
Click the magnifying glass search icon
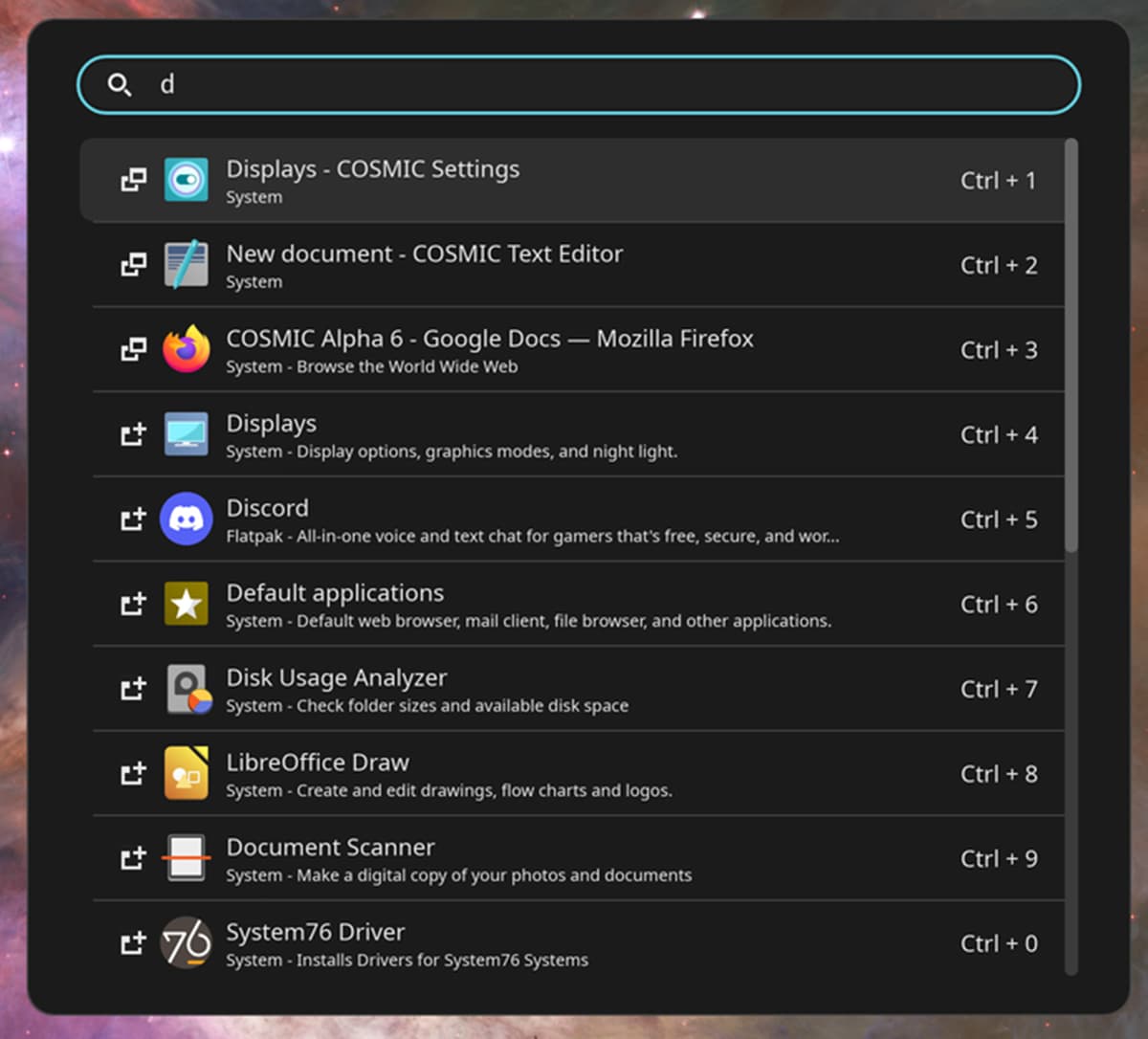[120, 85]
